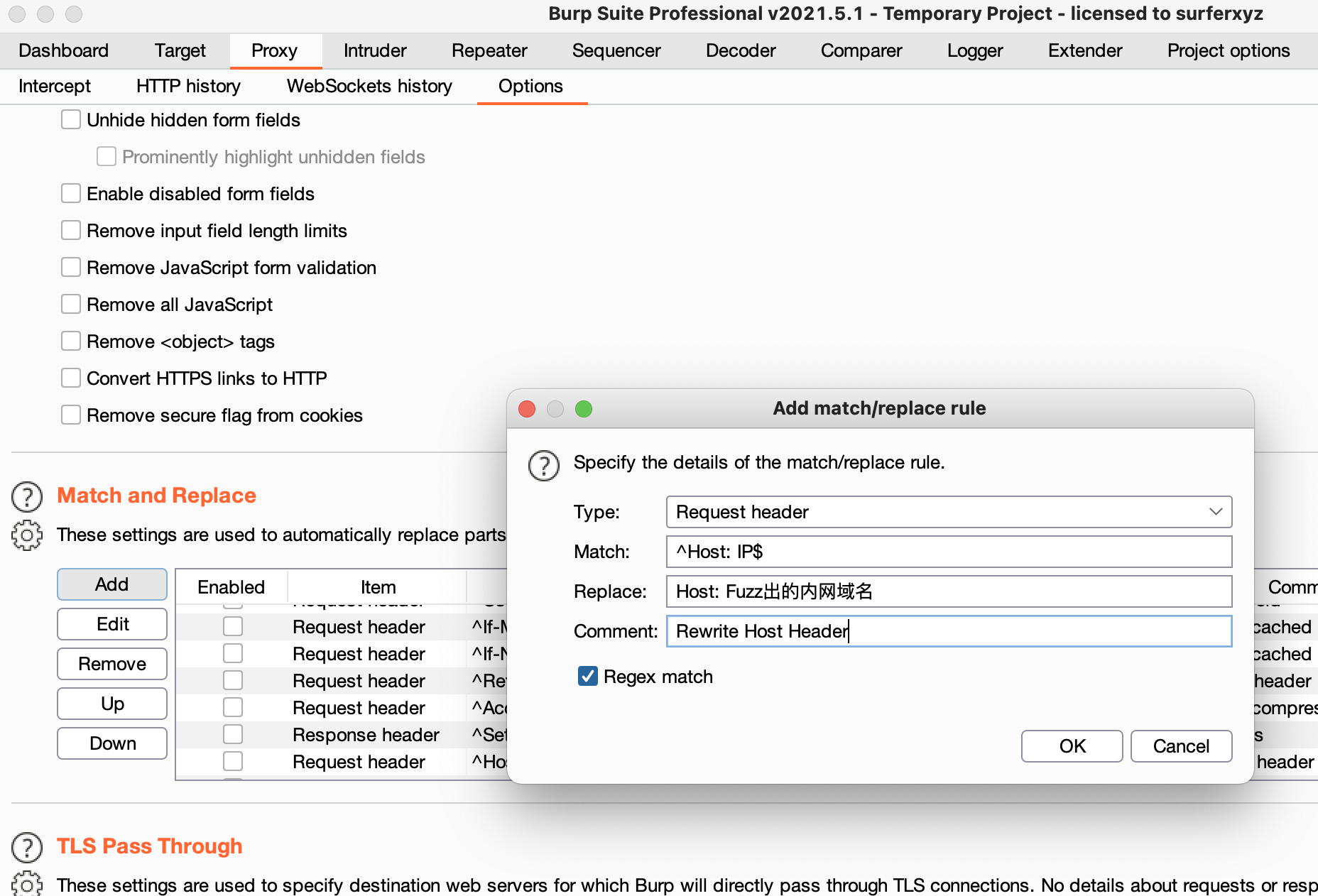Click the Remove rule button
This screenshot has height=896, width=1318.
112,664
